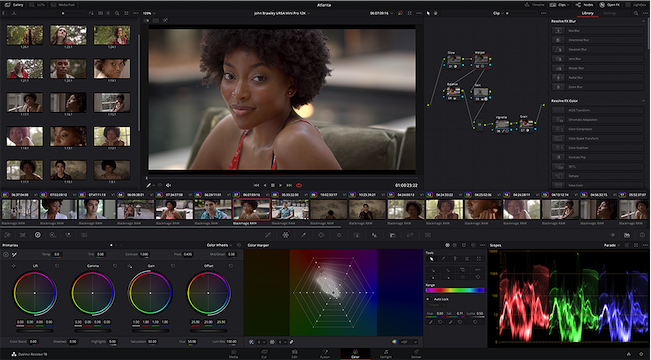651x360 pixels.
Task: Select the Gaussian Blur effect
Action: 598,49
